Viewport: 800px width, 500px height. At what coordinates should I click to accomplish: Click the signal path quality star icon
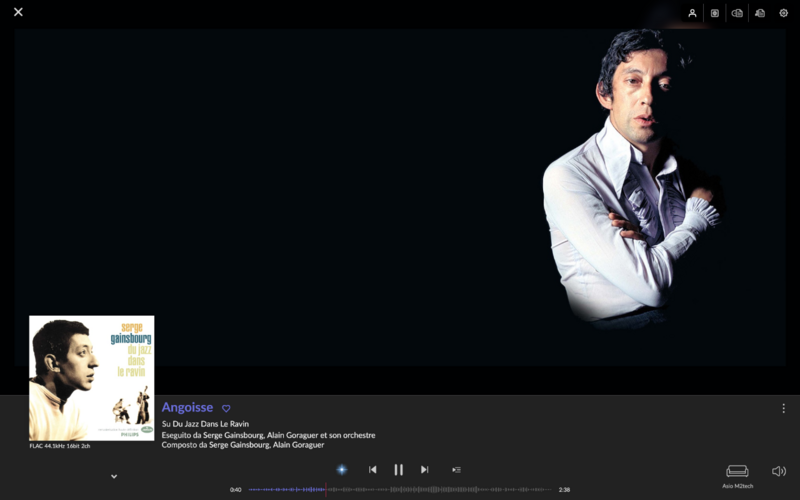341,469
